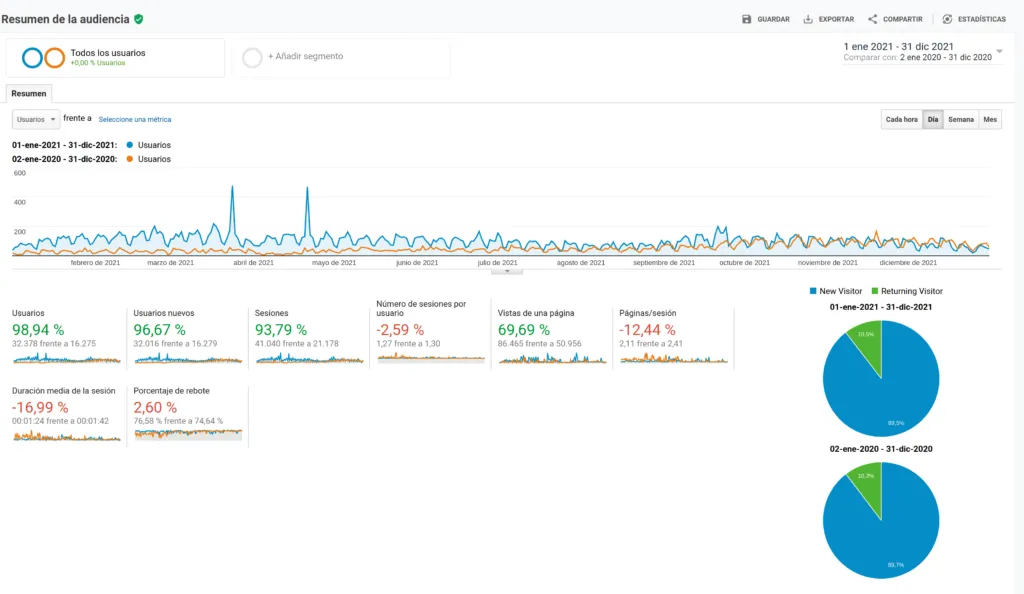Click the blue New Visitor legend swatch
The width and height of the screenshot is (1024, 594).
coord(812,291)
